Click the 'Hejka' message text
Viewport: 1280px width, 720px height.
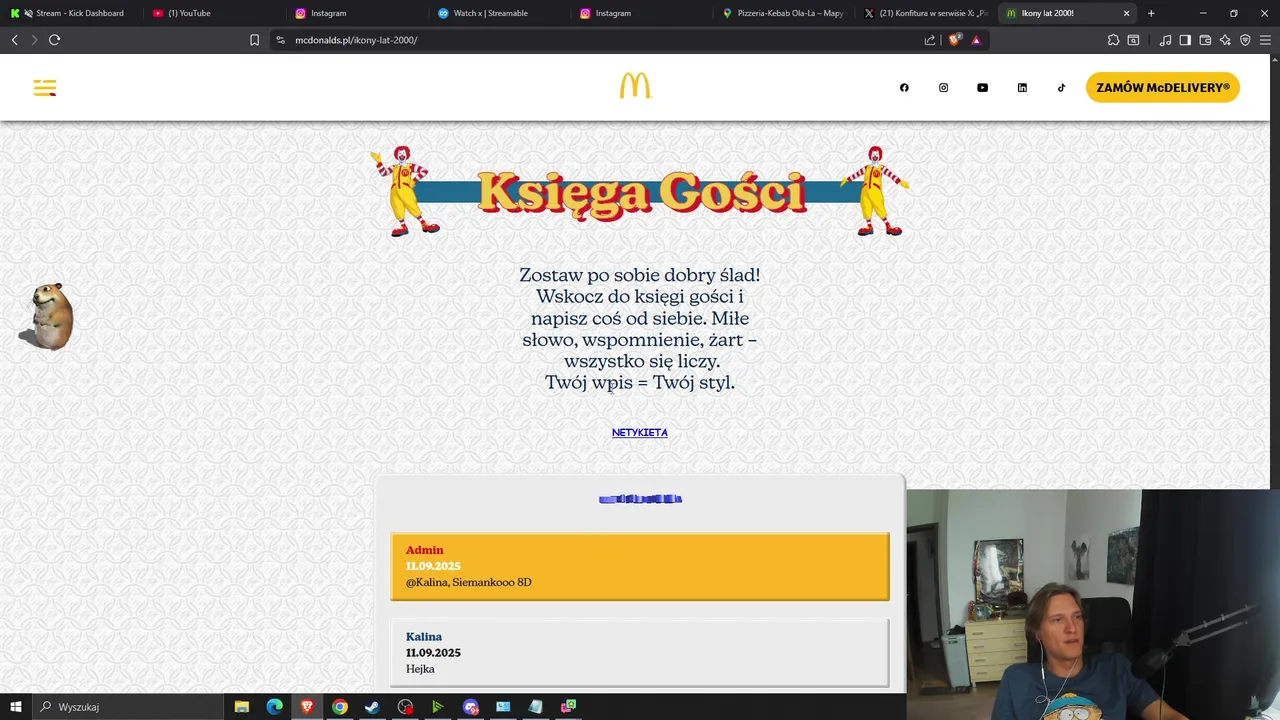(420, 668)
